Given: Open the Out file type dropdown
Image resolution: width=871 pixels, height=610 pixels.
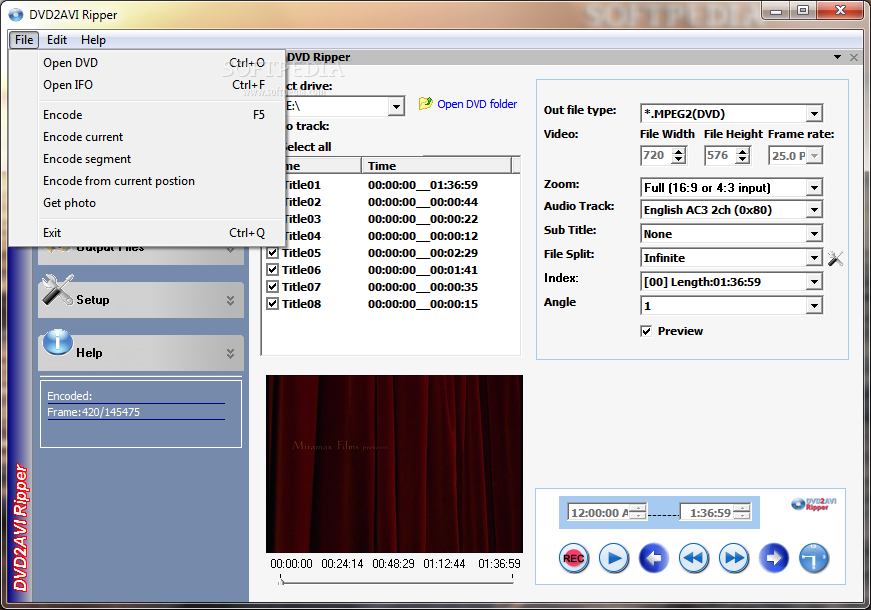Looking at the screenshot, I should pyautogui.click(x=814, y=114).
